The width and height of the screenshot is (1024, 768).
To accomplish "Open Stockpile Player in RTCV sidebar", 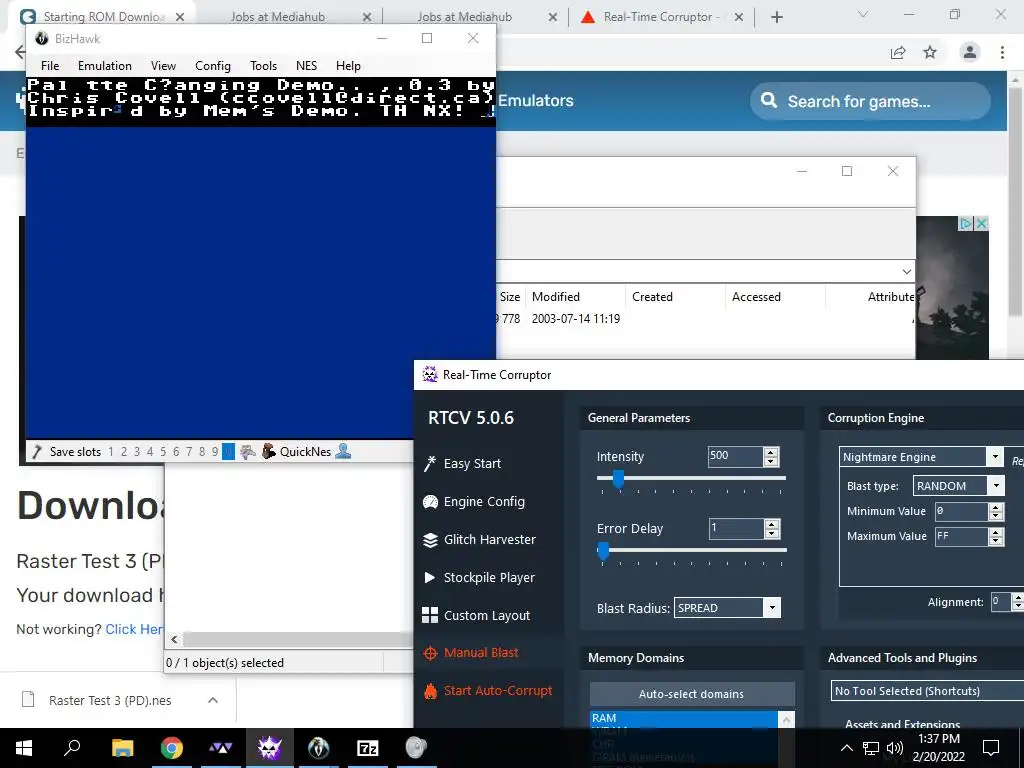I will pyautogui.click(x=479, y=577).
